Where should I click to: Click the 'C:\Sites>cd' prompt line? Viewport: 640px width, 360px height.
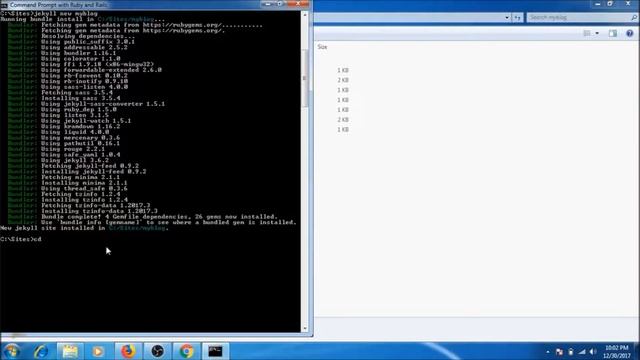tap(21, 239)
